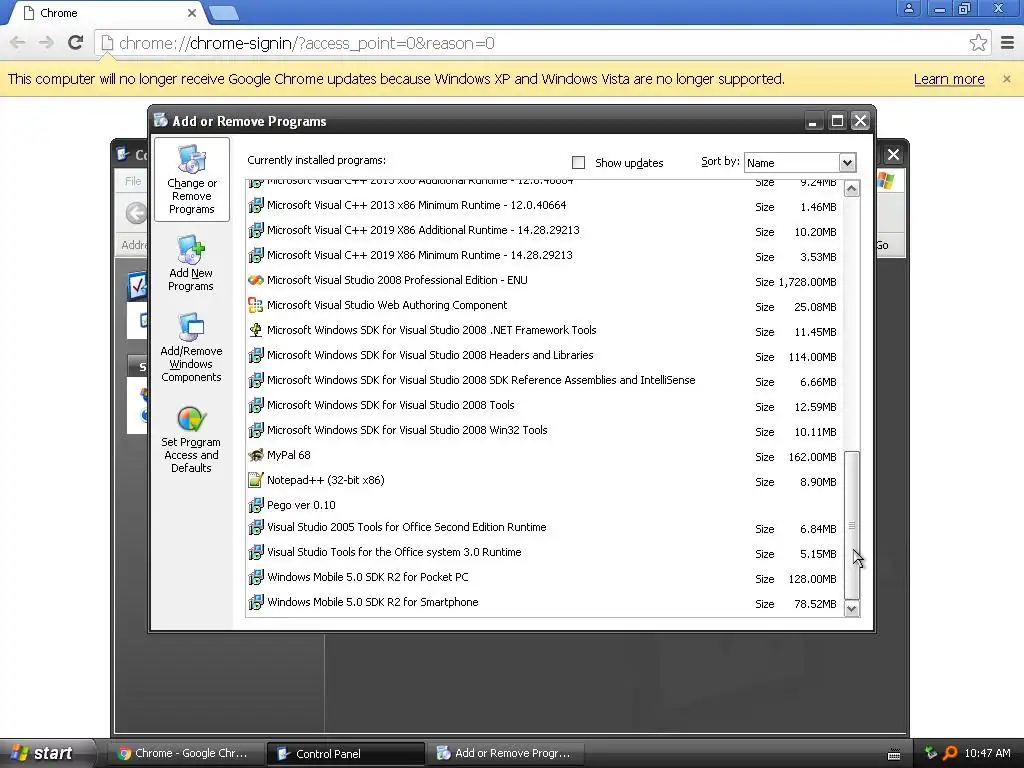Select icon of SDK Headers and Libraries entry

click(x=255, y=355)
